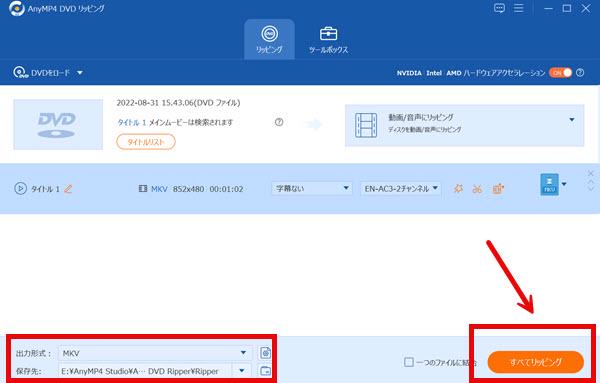This screenshot has height=383, width=600.
Task: Open the 出力形式 MKV combo box
Action: coord(155,353)
